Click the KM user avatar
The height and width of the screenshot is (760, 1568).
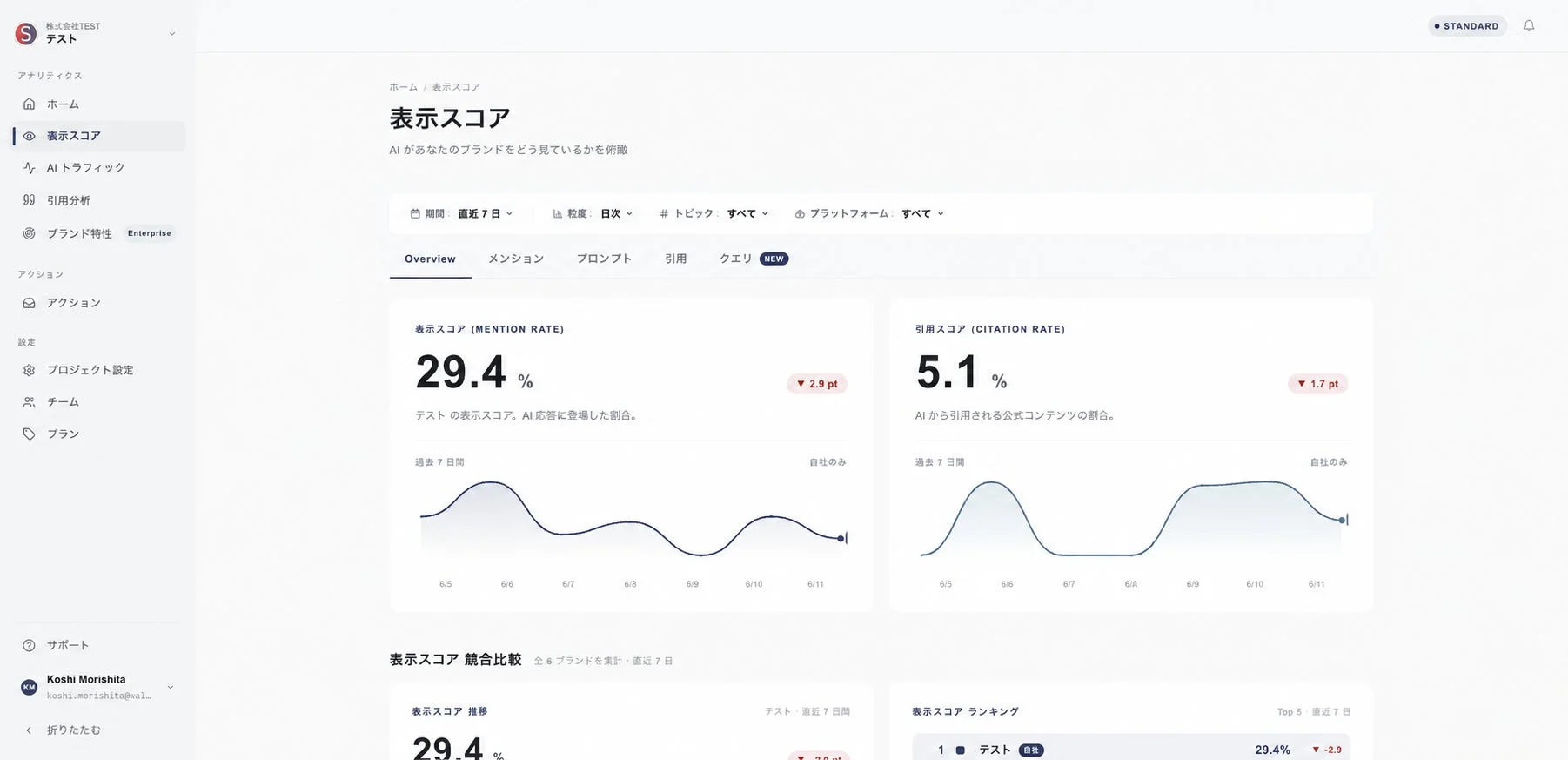pyautogui.click(x=29, y=687)
